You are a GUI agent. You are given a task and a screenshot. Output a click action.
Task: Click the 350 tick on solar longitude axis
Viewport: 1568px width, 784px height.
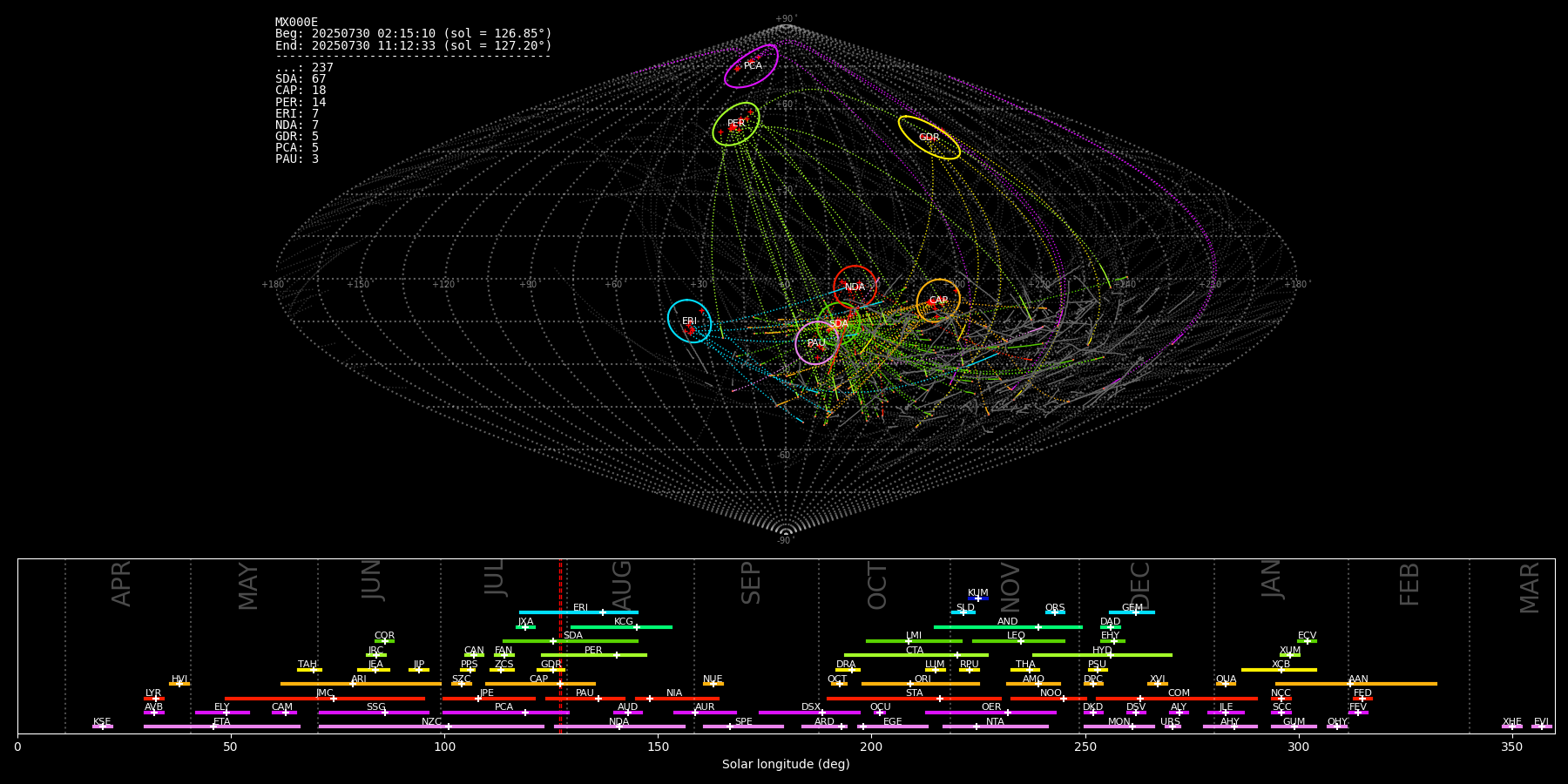pyautogui.click(x=1512, y=747)
